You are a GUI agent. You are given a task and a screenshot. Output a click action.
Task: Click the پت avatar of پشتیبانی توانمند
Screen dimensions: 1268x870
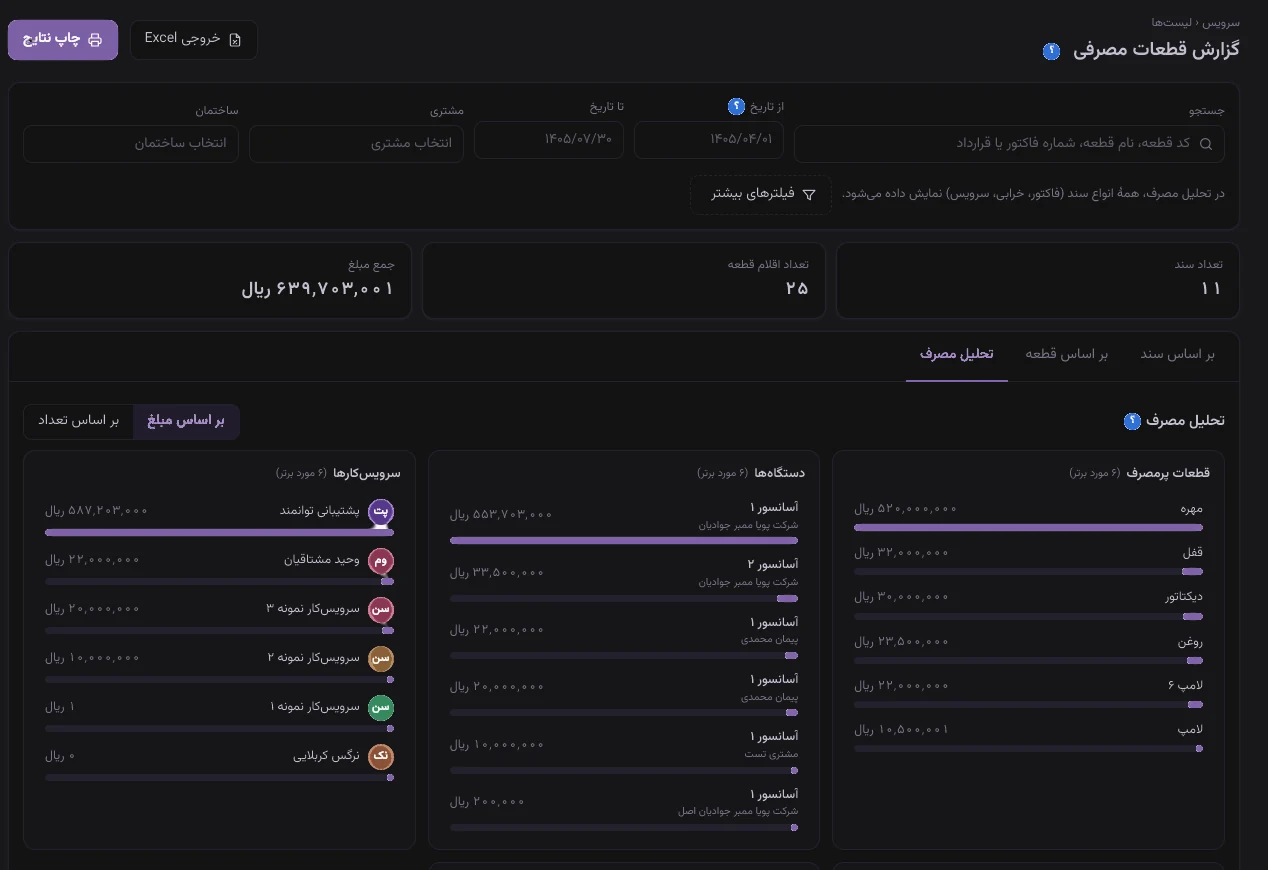[x=380, y=512]
